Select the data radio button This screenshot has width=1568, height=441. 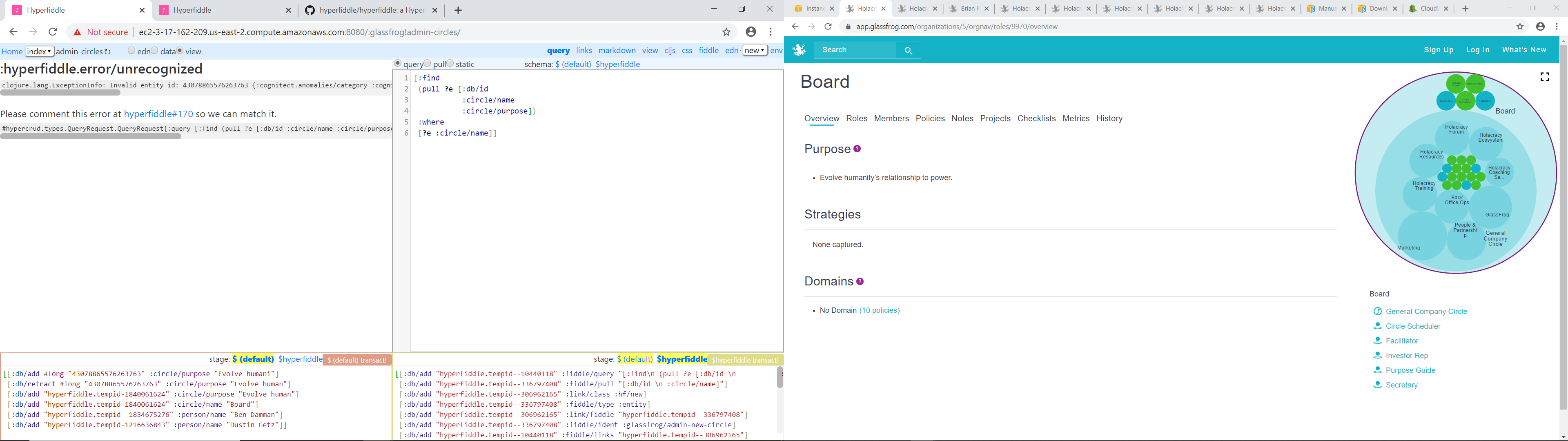155,51
